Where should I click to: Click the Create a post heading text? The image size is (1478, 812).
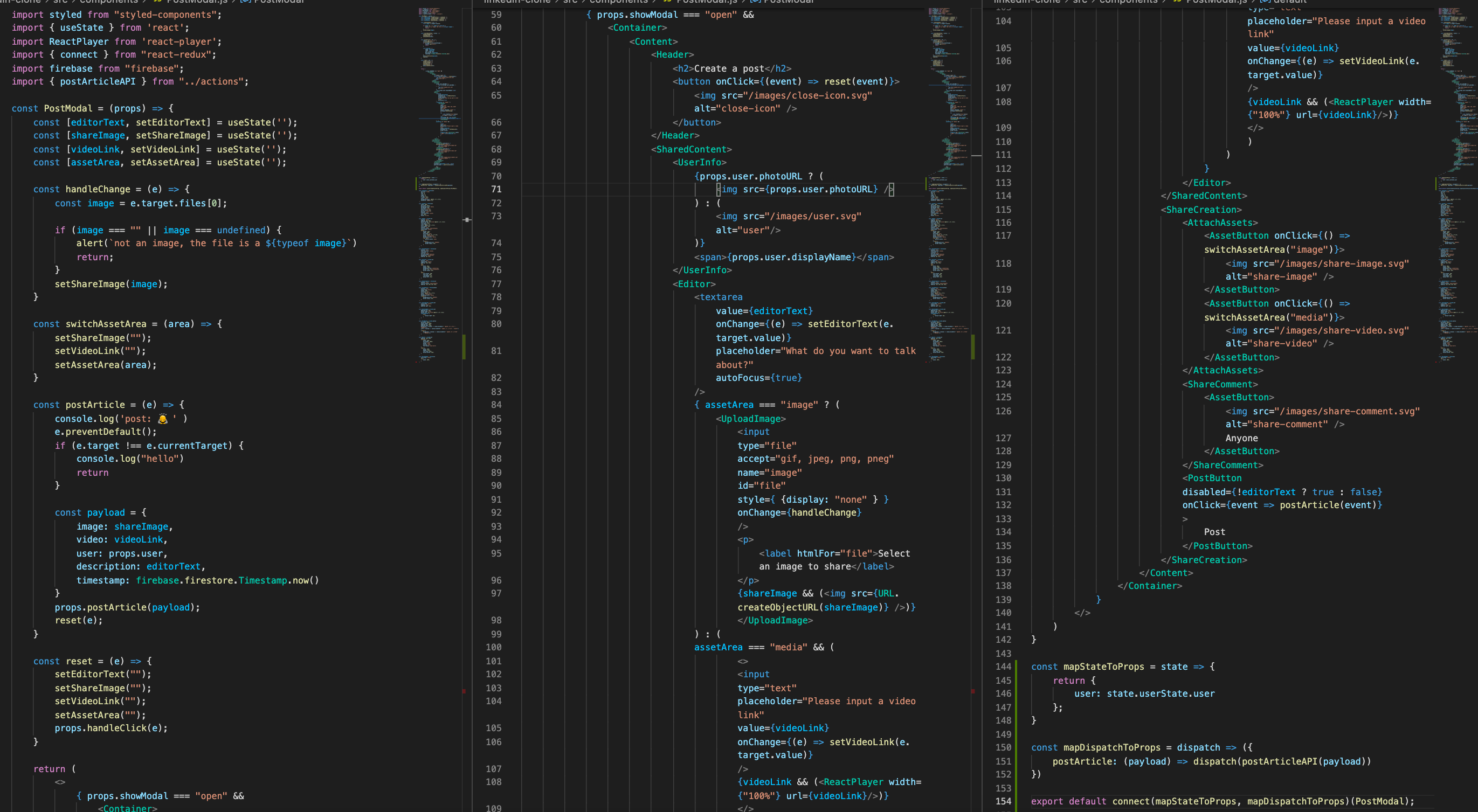pos(729,68)
